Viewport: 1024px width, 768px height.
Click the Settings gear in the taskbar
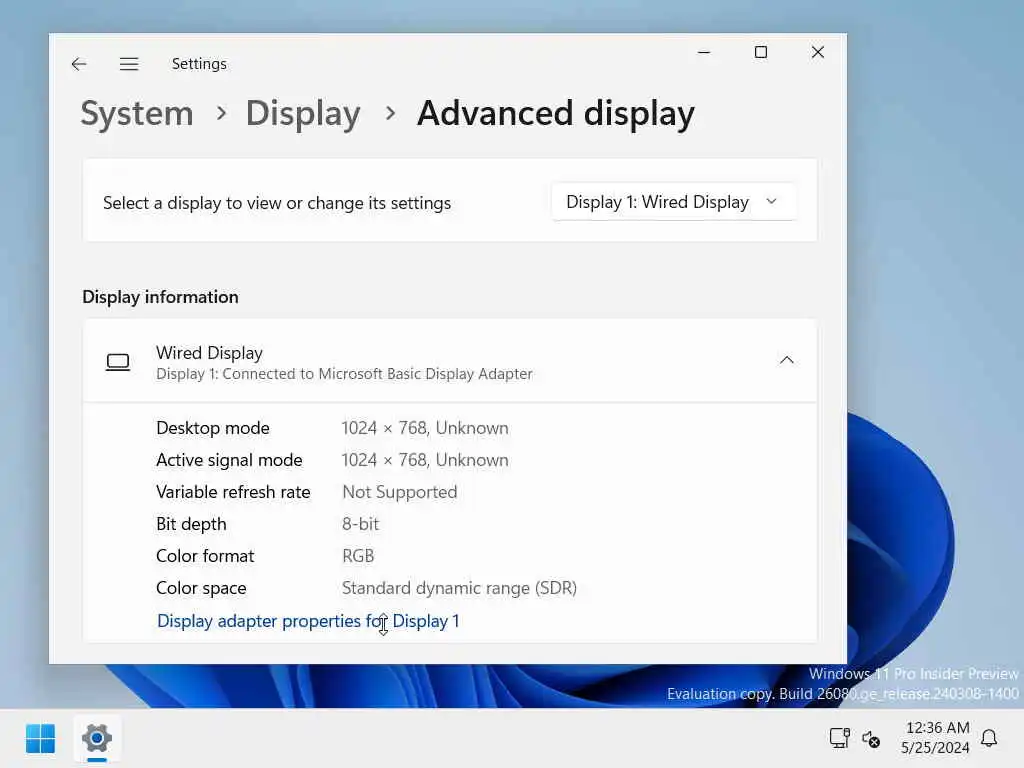(97, 739)
